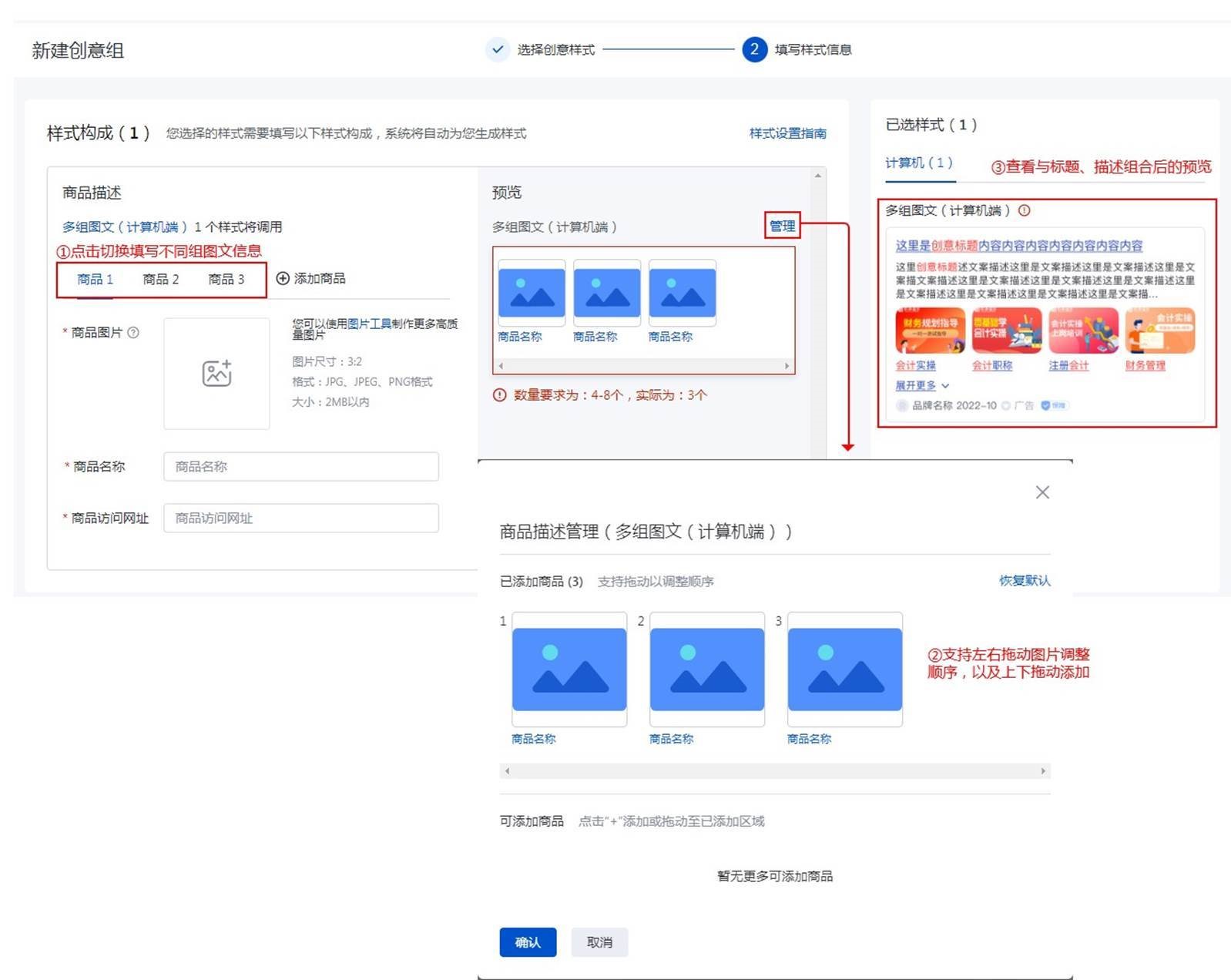Image resolution: width=1231 pixels, height=980 pixels.
Task: Click the help icon beside 商品图片
Action: click(133, 333)
